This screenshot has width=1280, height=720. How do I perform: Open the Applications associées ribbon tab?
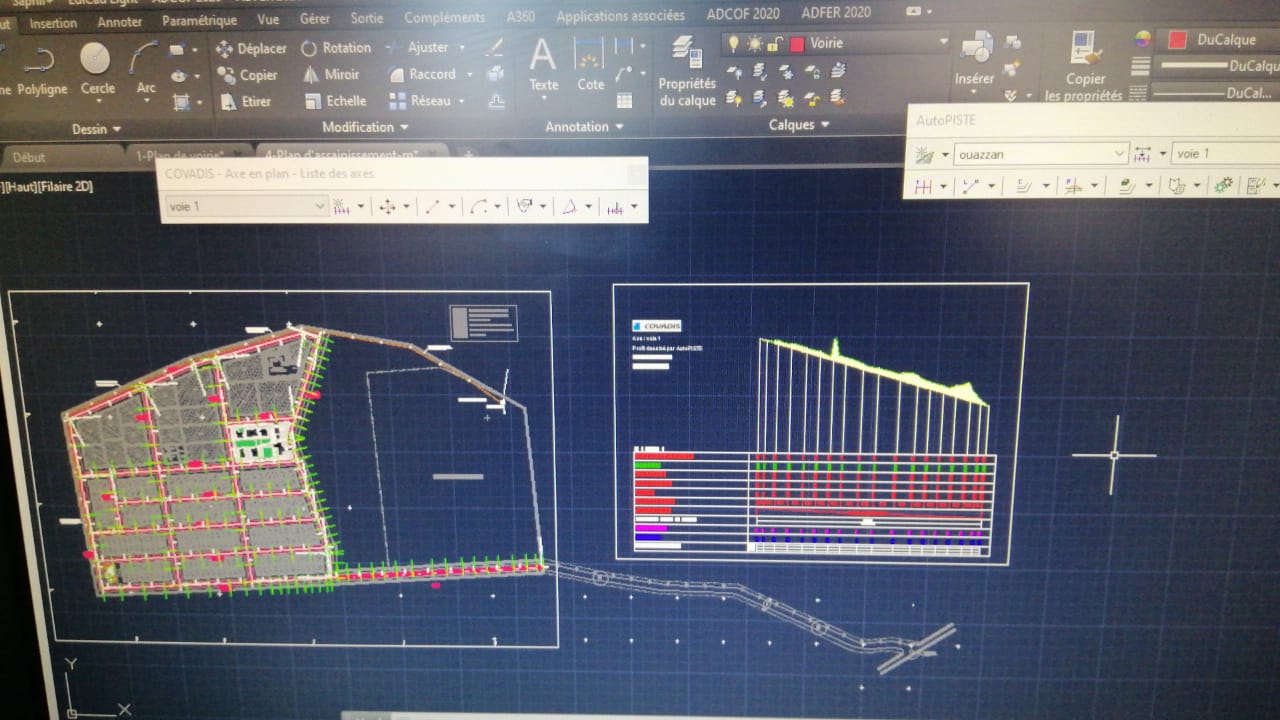[x=621, y=15]
